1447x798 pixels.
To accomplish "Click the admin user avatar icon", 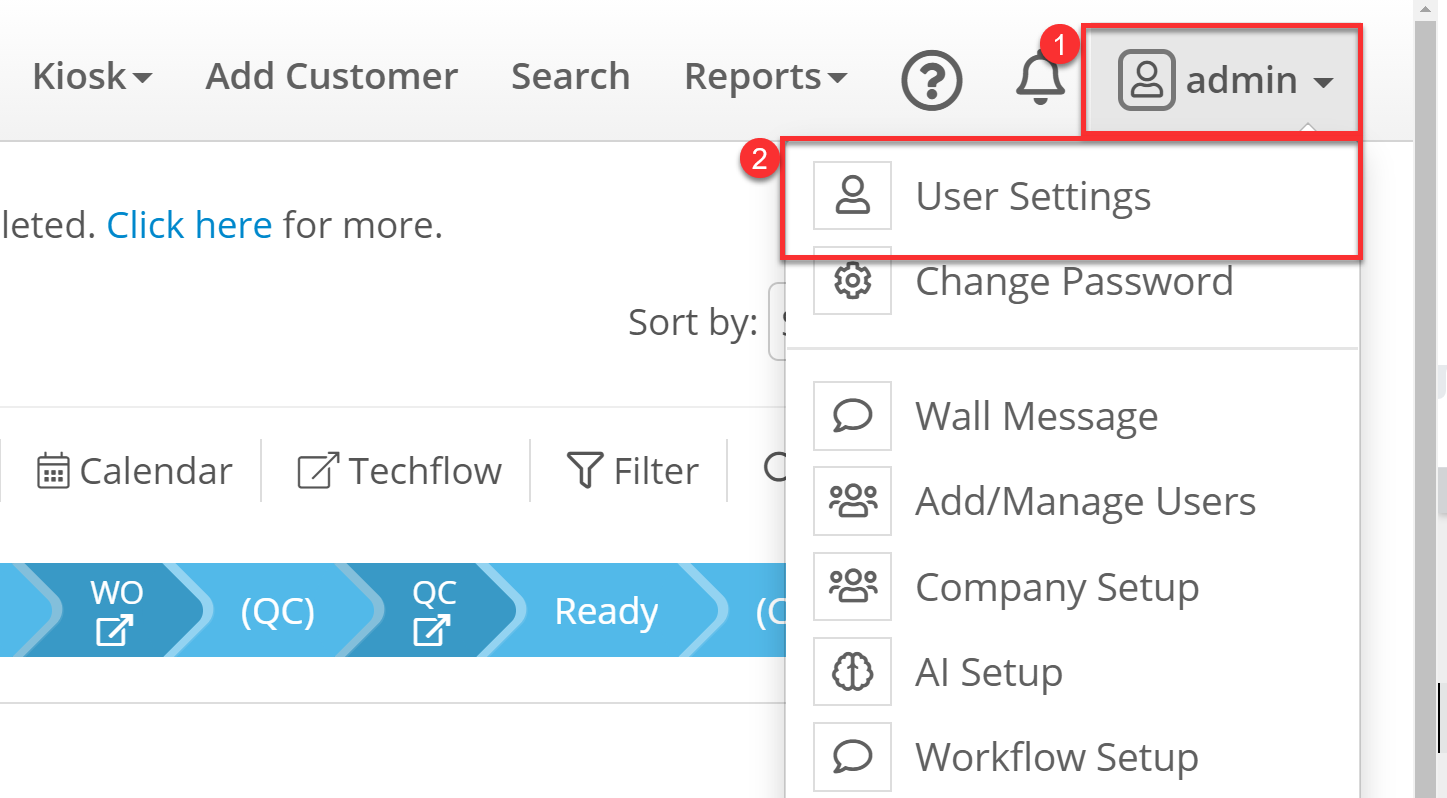I will 1146,80.
